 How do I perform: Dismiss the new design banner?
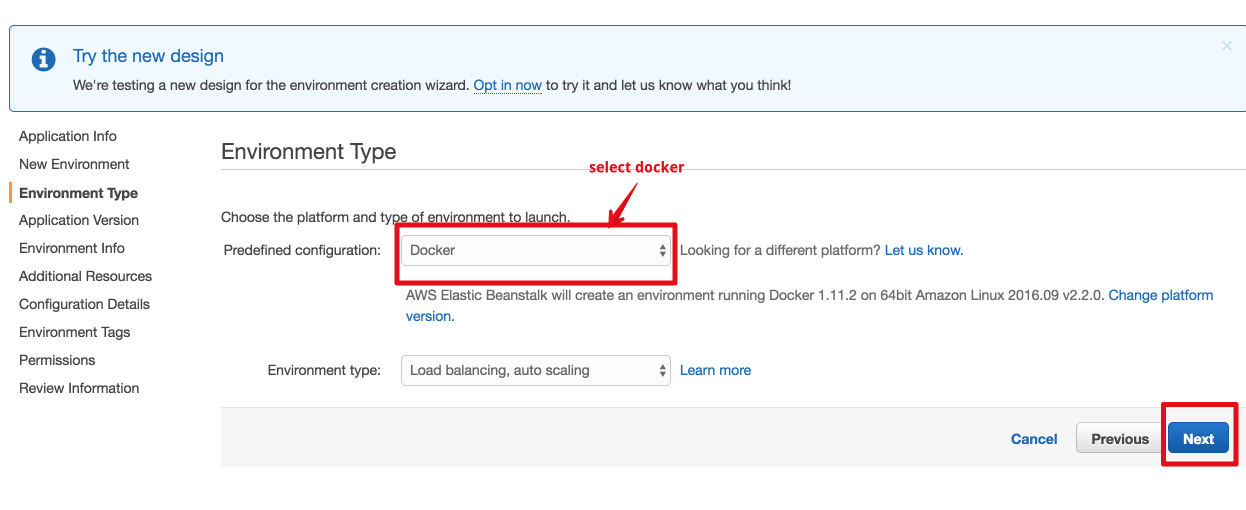tap(1227, 46)
